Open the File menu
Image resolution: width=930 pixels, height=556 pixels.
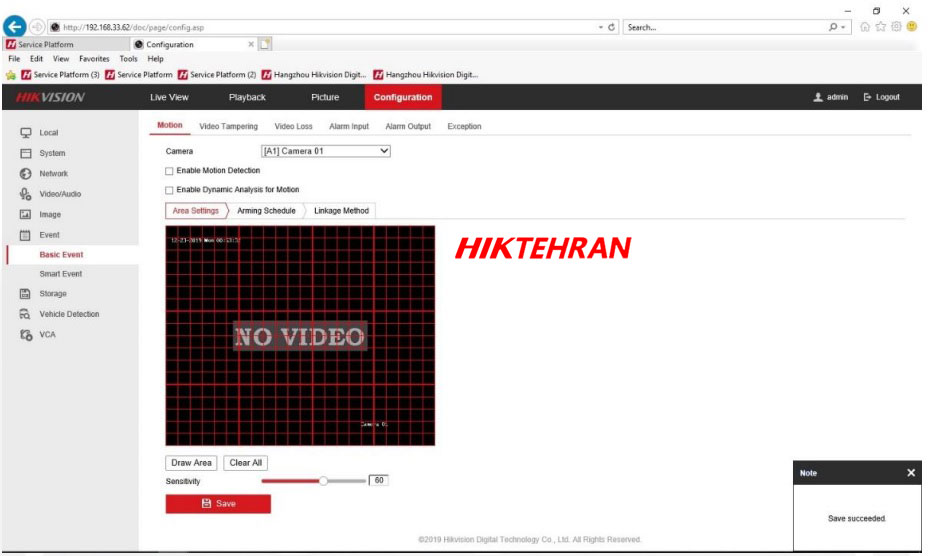click(x=14, y=59)
